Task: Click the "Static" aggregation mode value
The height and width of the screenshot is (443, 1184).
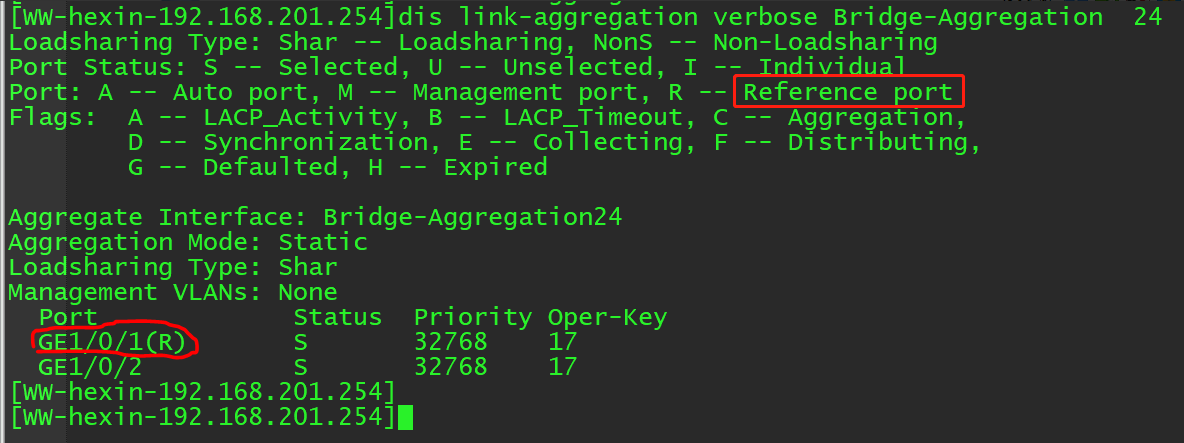Action: point(323,242)
